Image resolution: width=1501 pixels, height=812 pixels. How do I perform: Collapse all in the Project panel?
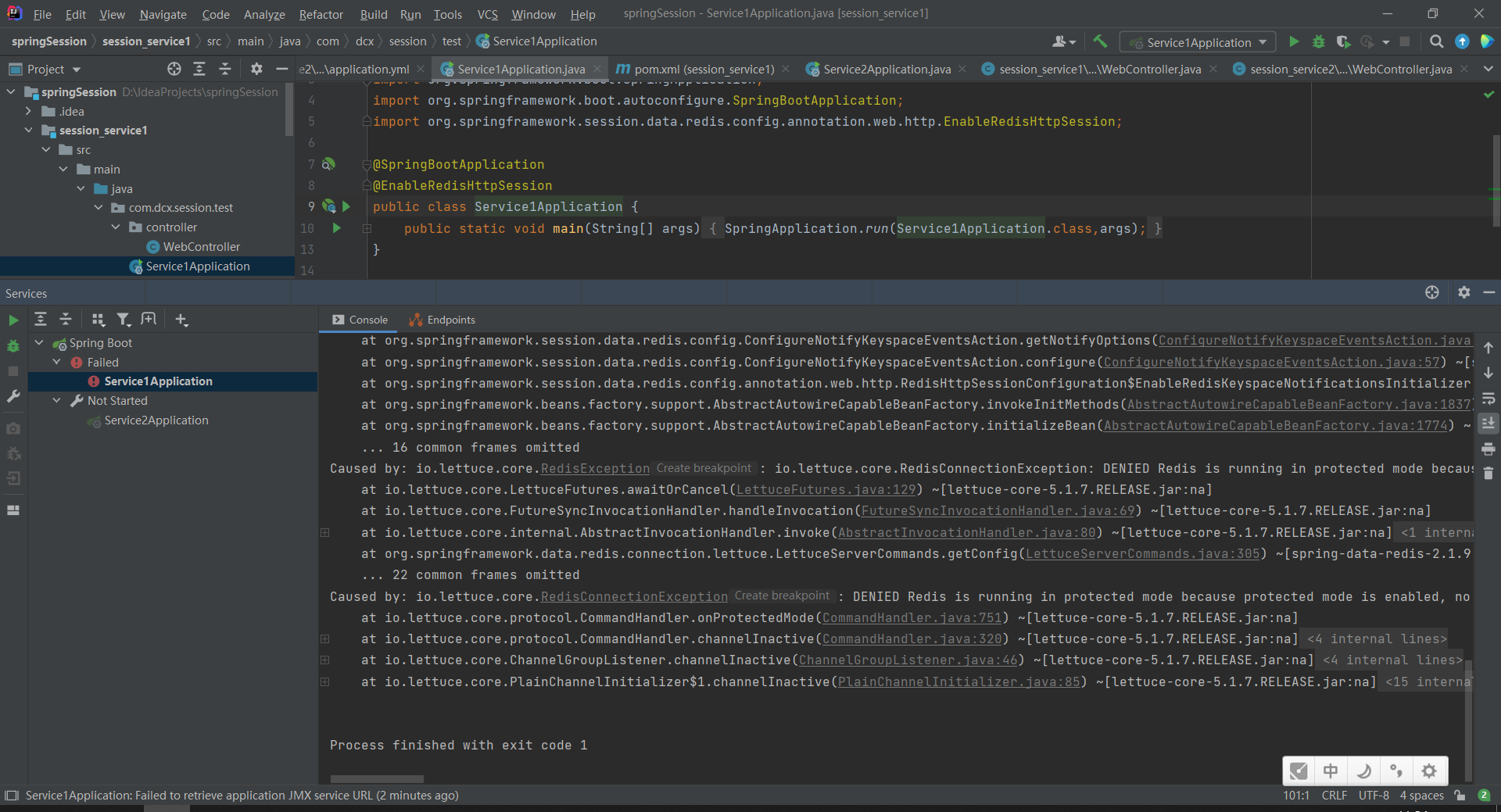pyautogui.click(x=225, y=70)
